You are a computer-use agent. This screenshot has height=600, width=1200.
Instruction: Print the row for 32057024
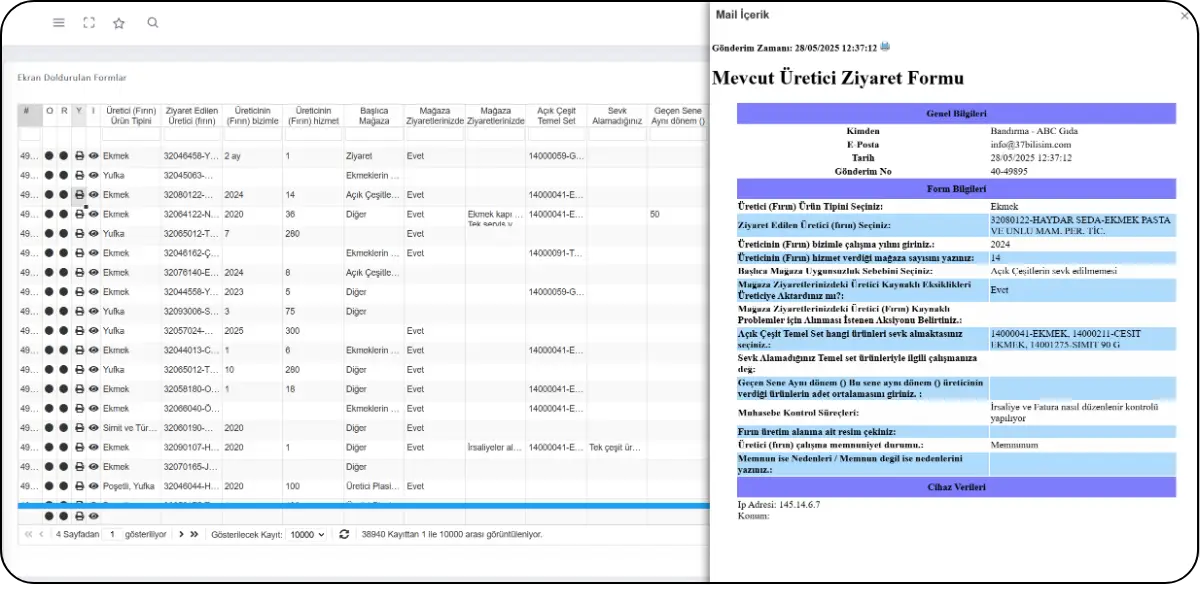click(x=79, y=331)
